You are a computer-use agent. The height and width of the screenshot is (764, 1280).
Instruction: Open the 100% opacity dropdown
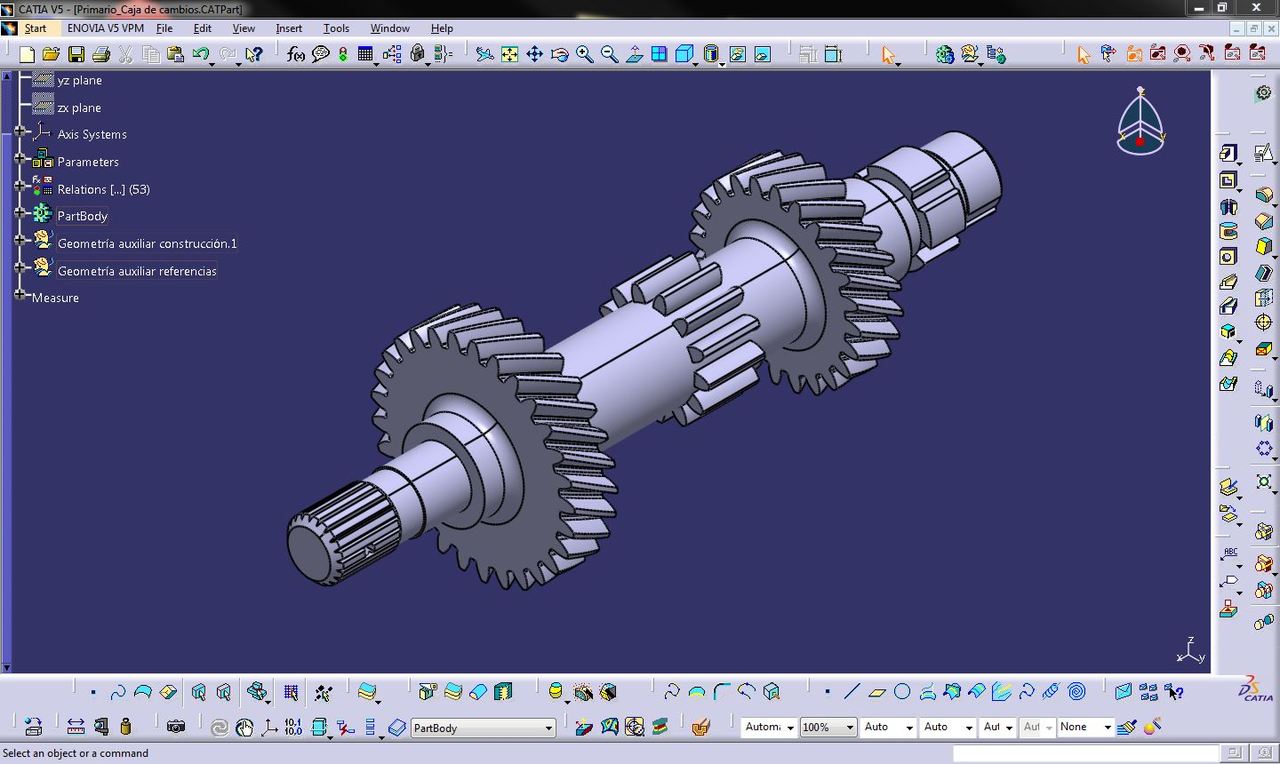click(x=849, y=727)
